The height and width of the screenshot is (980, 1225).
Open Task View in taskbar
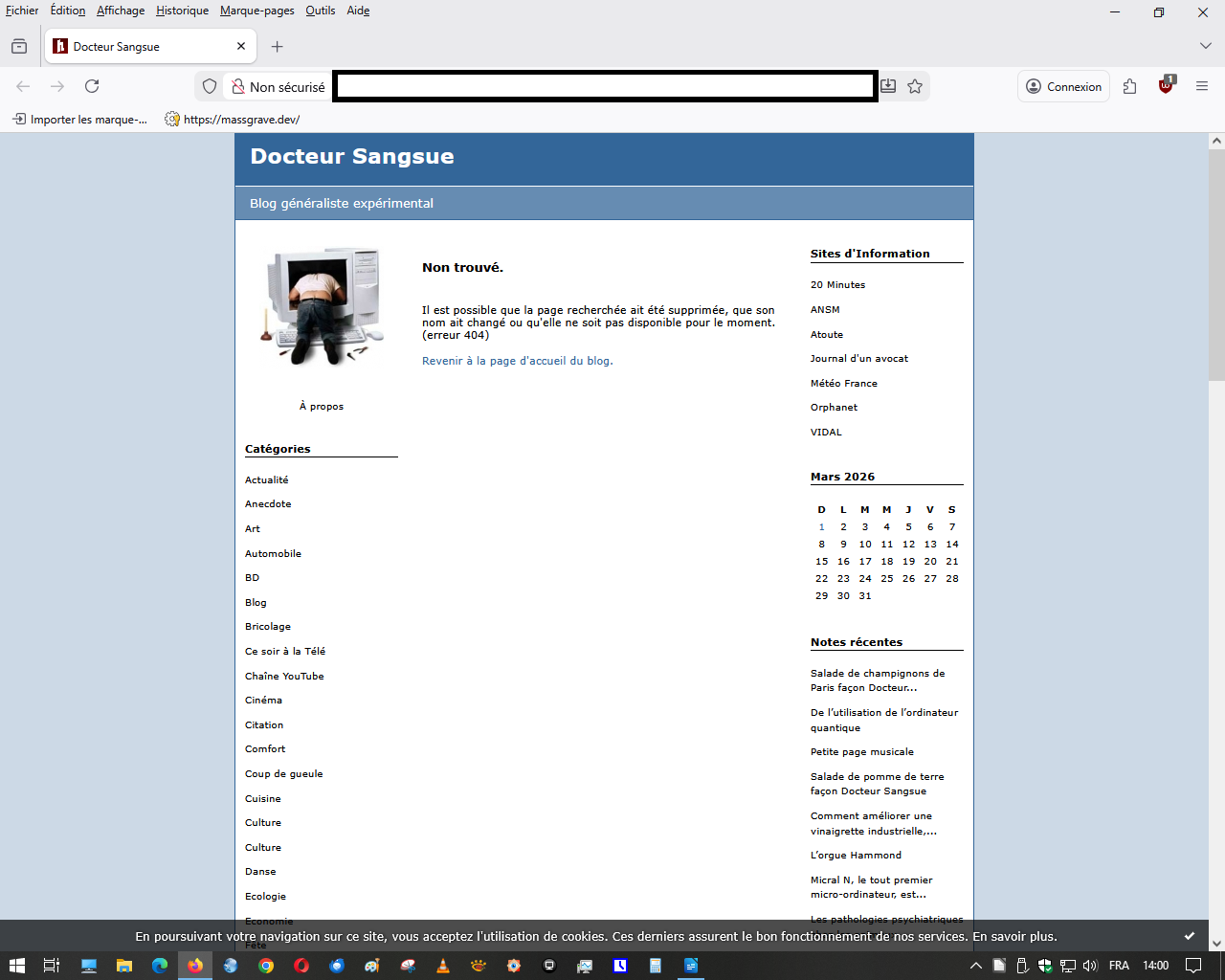point(52,966)
